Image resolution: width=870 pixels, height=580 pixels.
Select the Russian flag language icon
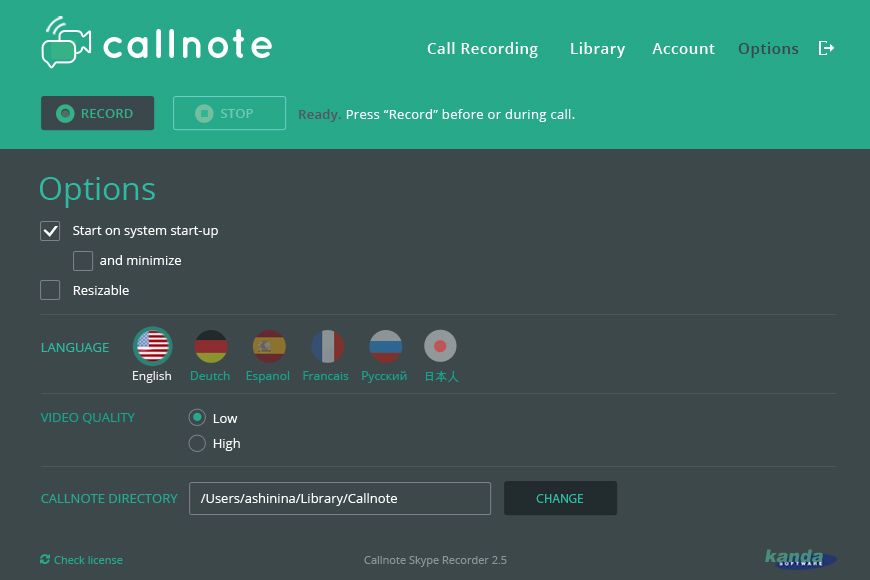pos(386,346)
